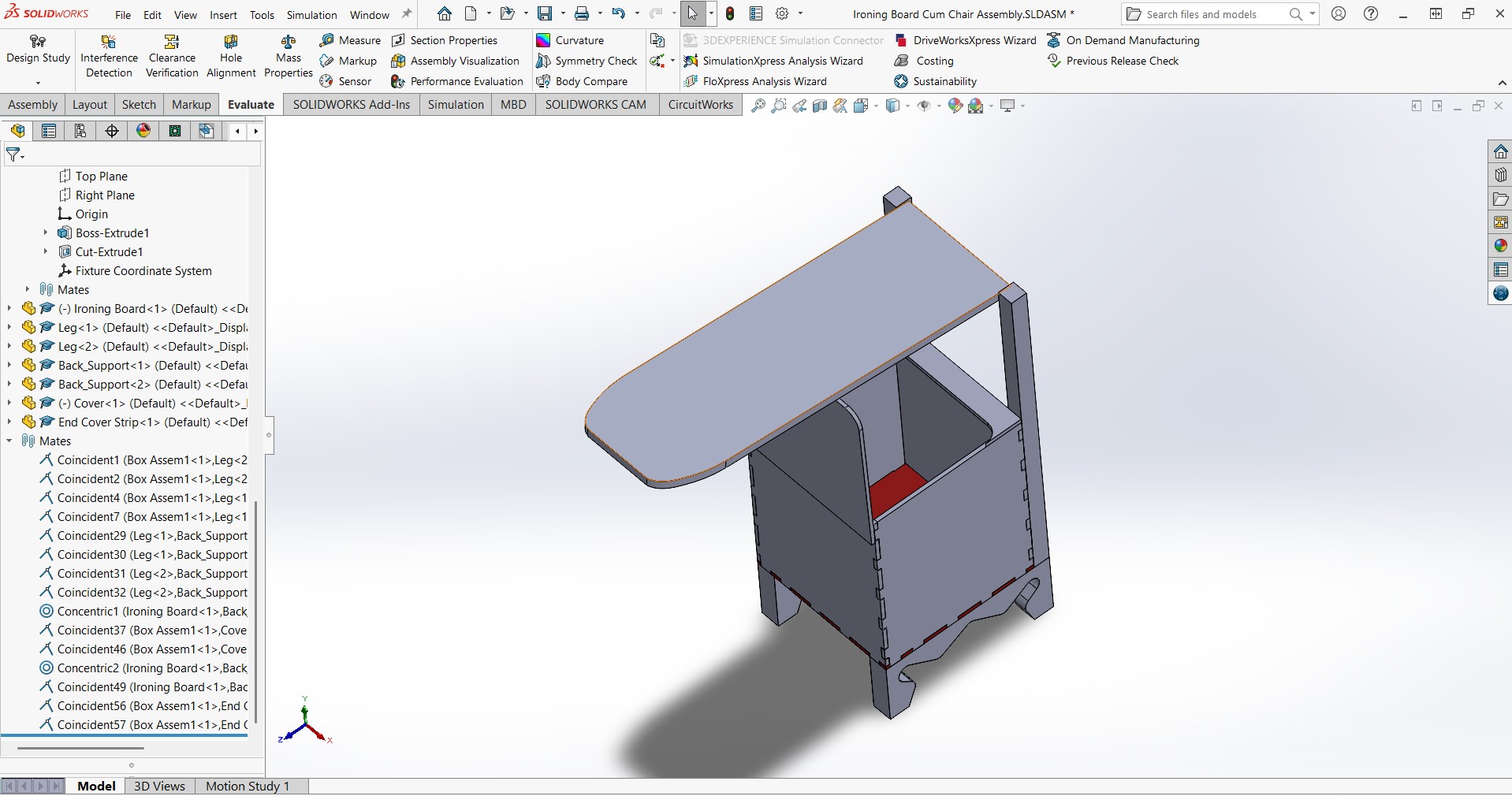Switch to the Assembly ribbon tab

[x=32, y=104]
